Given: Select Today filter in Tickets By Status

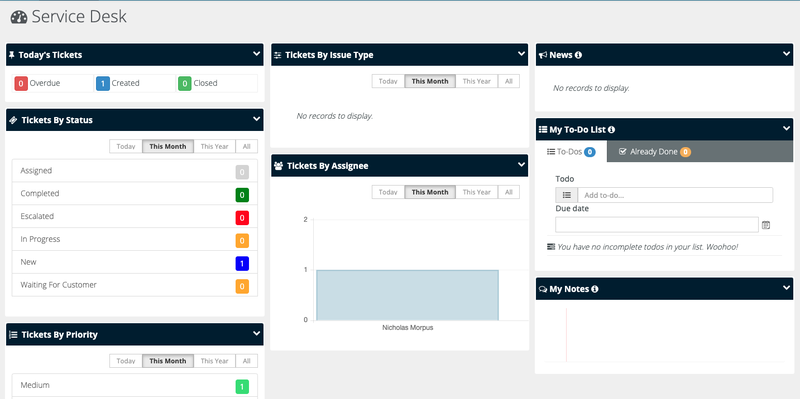Looking at the screenshot, I should [x=126, y=146].
